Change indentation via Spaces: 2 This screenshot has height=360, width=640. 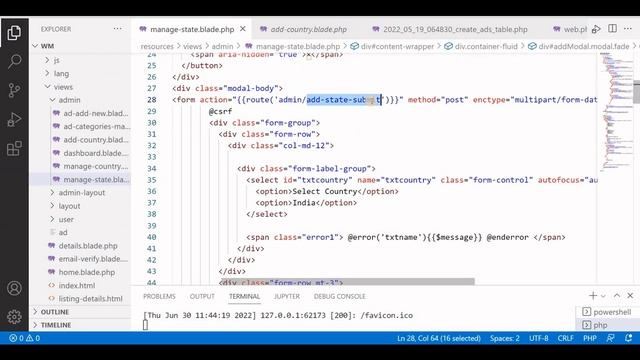click(x=505, y=338)
